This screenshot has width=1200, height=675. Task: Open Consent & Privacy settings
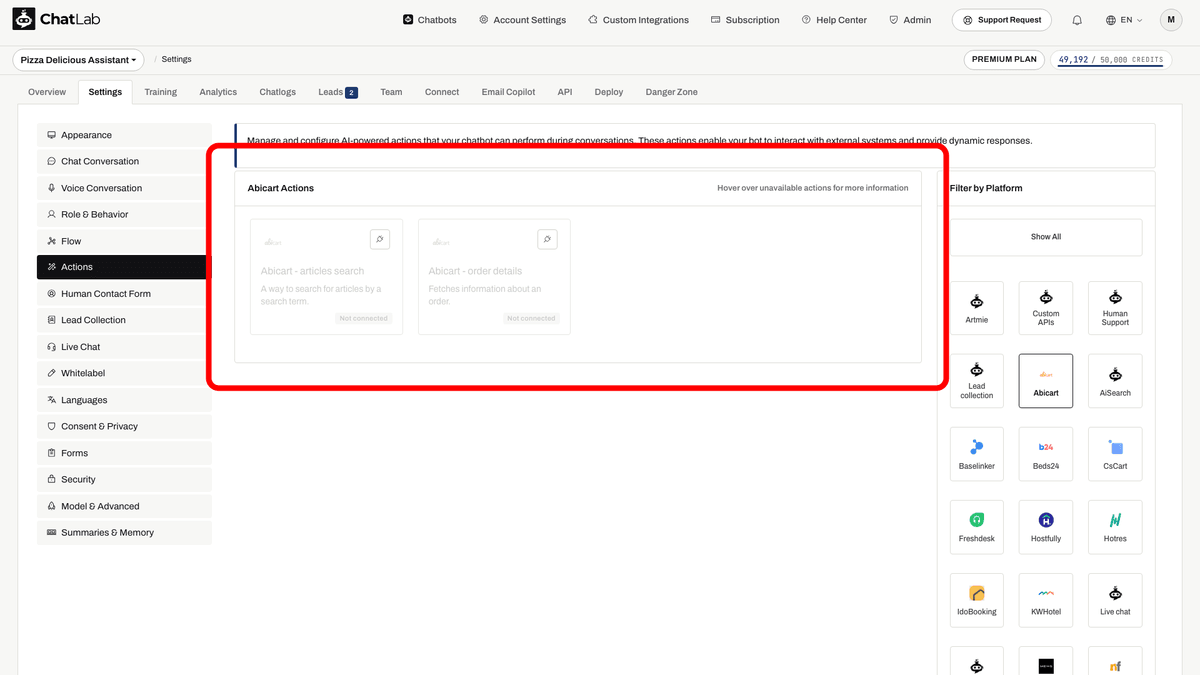pyautogui.click(x=124, y=426)
